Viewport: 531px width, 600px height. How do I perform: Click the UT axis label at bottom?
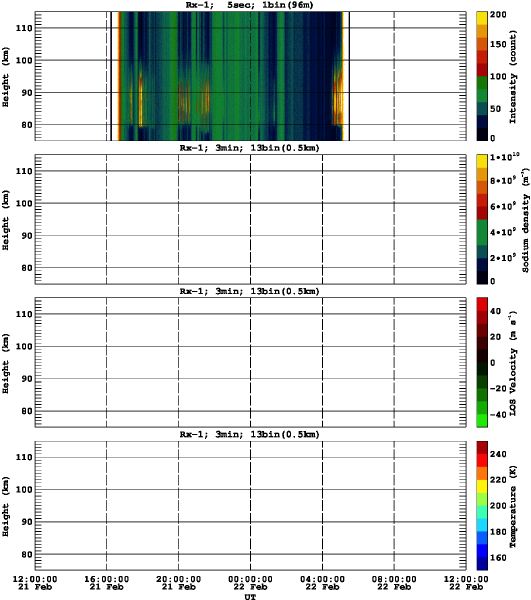pyautogui.click(x=250, y=596)
